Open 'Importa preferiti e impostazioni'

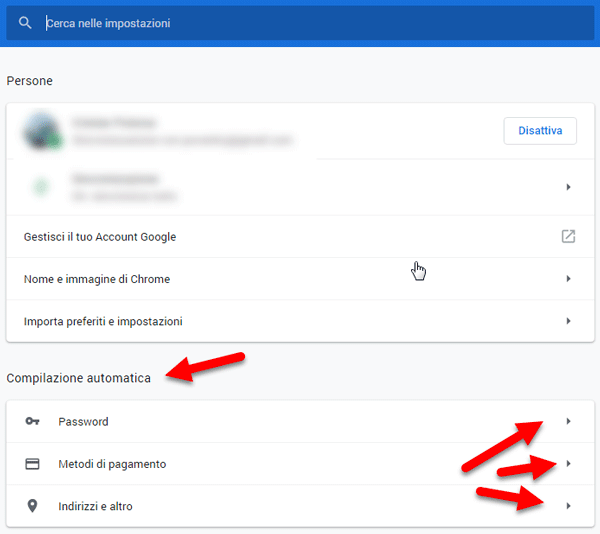tap(300, 321)
